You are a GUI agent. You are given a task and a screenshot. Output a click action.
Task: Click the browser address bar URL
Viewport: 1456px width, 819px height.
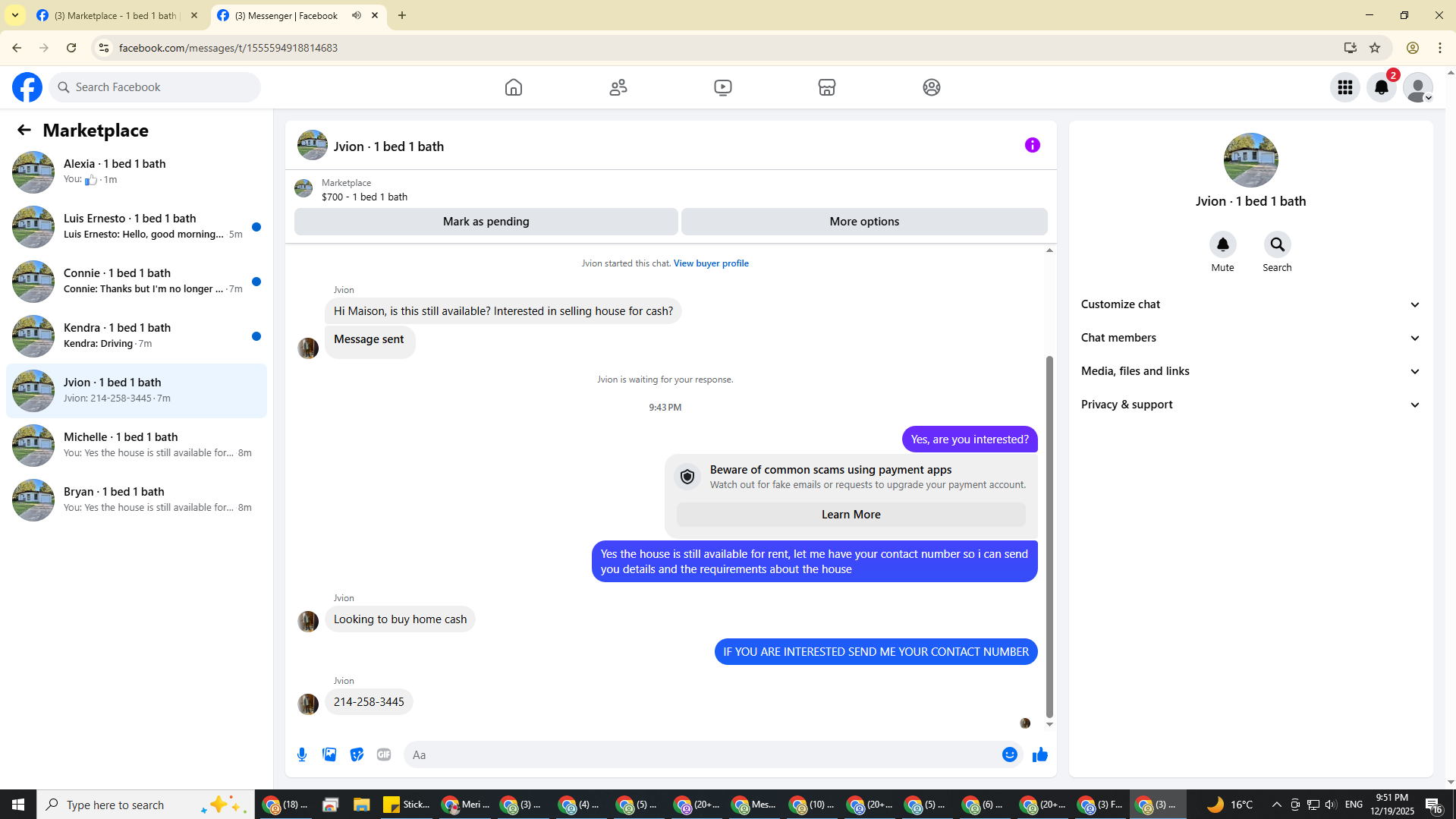pos(228,48)
